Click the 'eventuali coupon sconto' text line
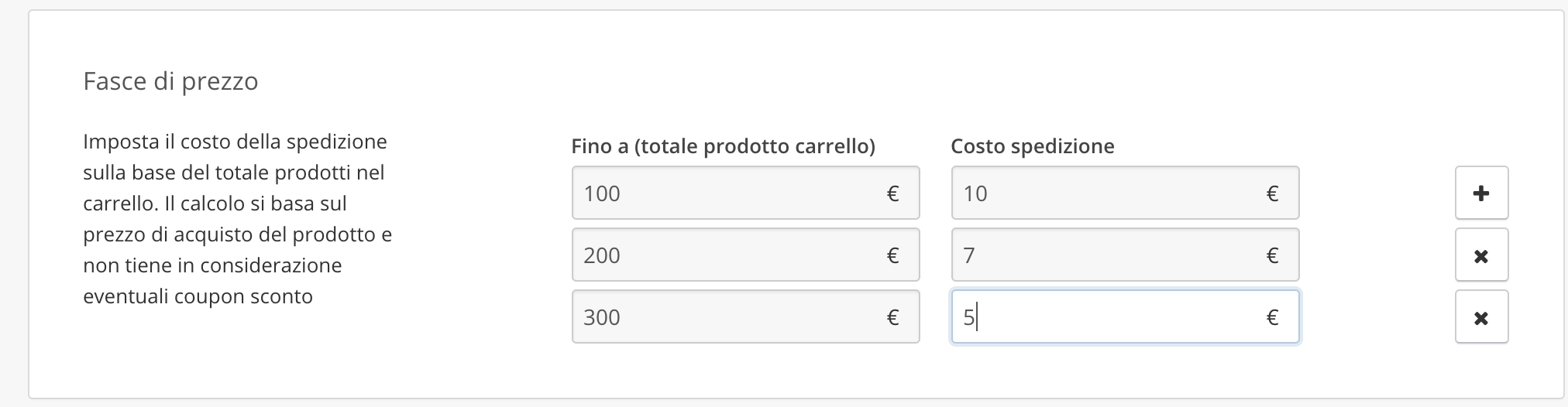Screen dimensions: 1568x407 (198, 296)
